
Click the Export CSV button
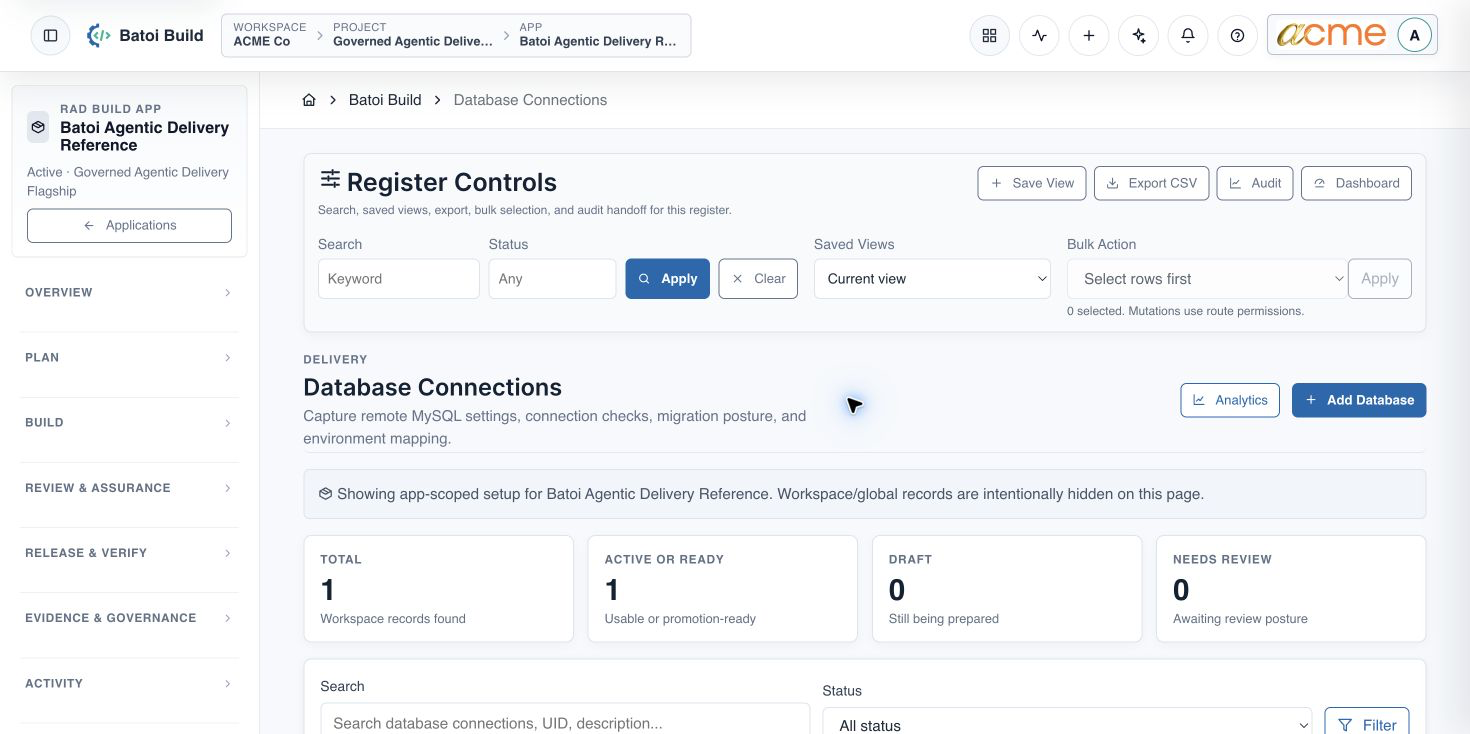click(1152, 183)
